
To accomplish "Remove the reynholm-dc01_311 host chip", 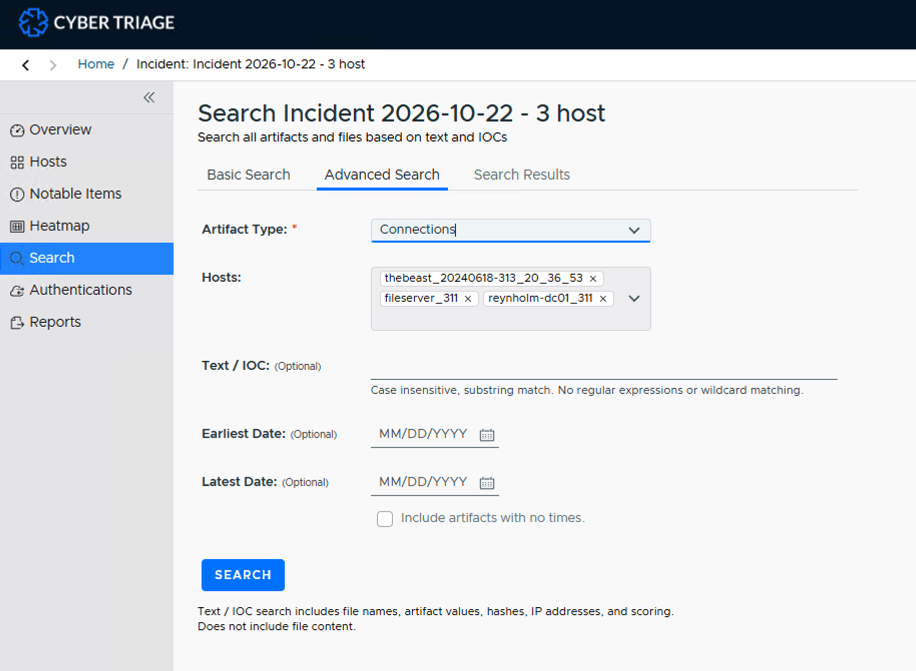I will pos(603,298).
